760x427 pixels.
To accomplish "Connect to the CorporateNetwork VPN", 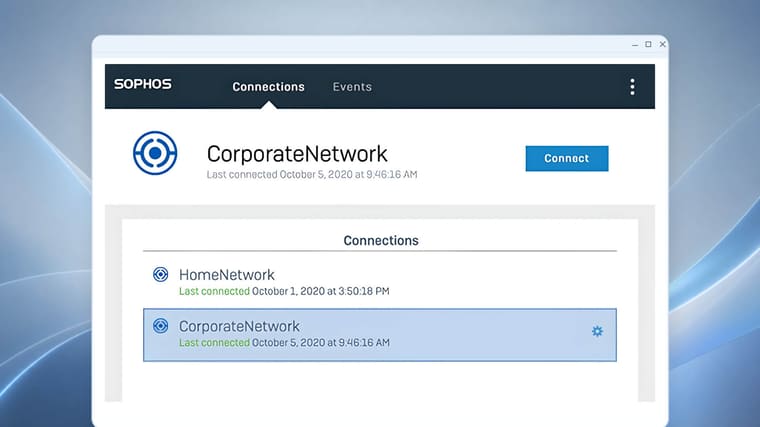I will 567,158.
